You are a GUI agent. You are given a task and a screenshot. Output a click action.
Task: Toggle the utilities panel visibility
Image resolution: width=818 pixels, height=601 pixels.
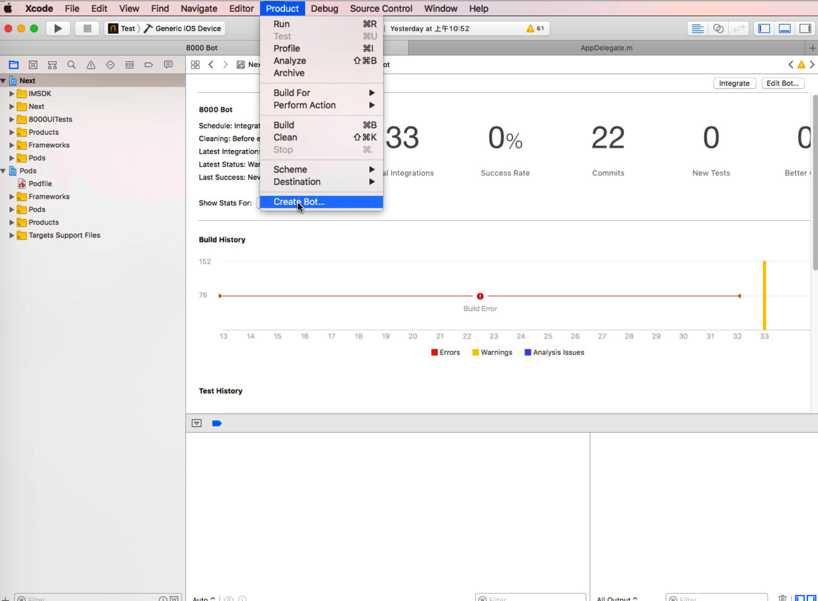pyautogui.click(x=805, y=28)
